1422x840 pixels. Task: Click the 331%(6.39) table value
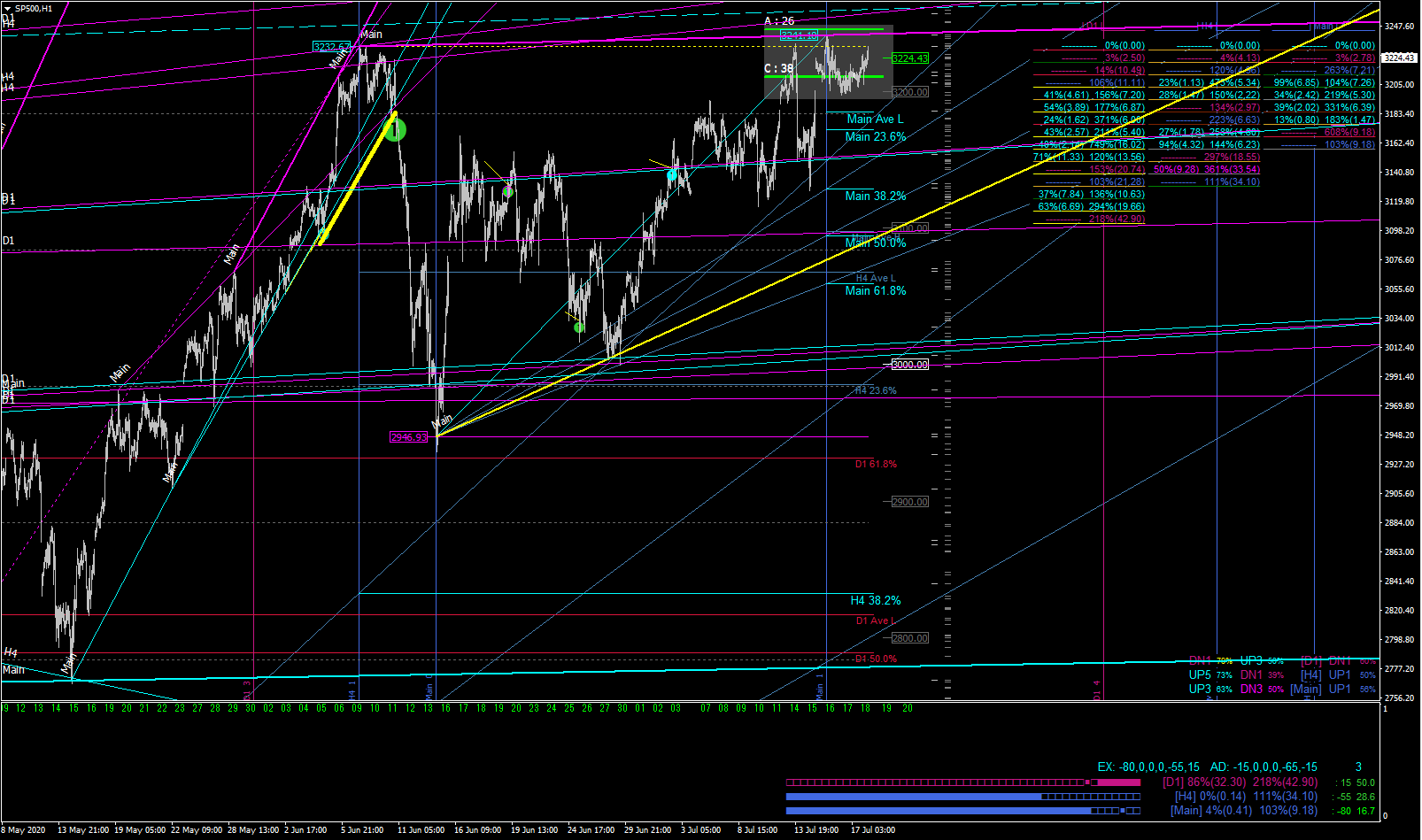[x=1349, y=107]
